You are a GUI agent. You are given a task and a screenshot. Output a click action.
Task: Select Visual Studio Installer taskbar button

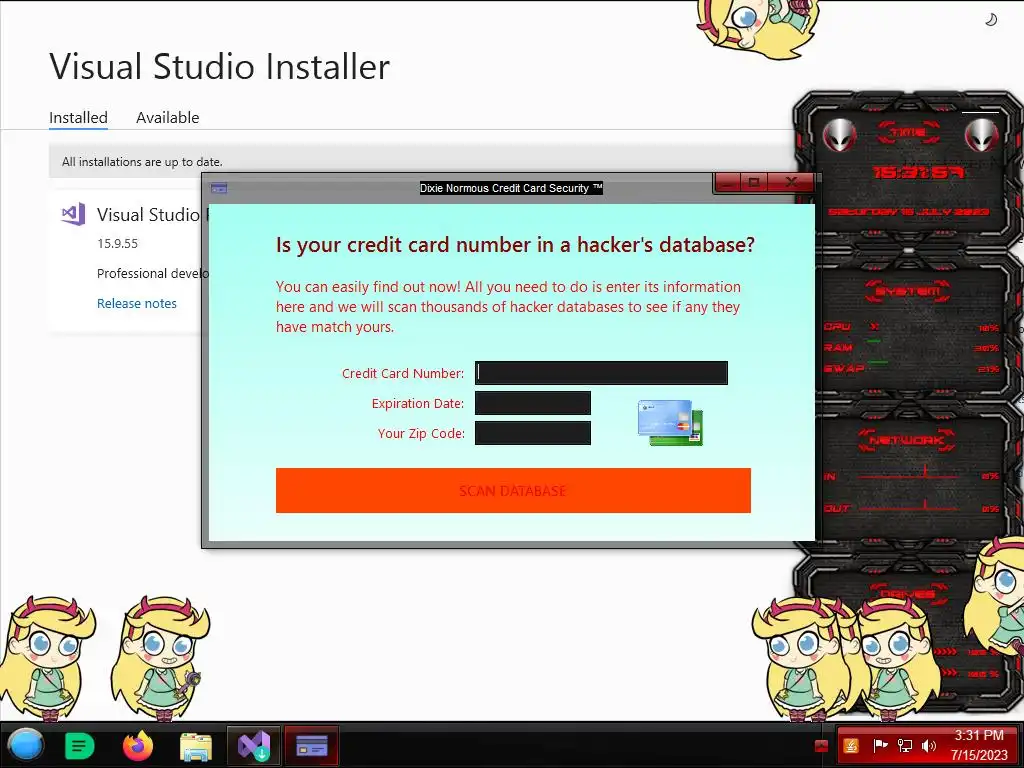[254, 746]
